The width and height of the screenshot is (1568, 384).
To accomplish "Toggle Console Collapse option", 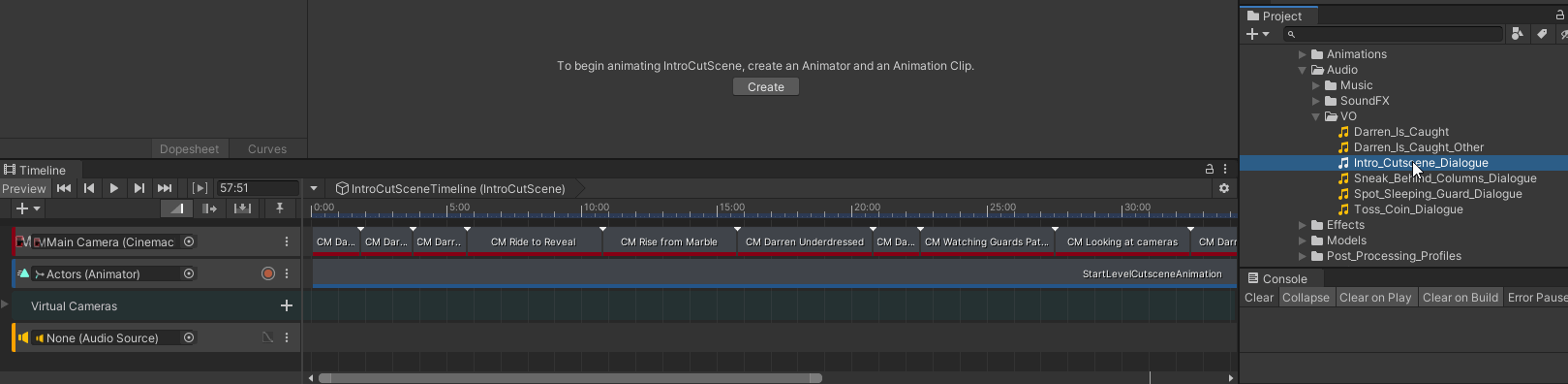I will [x=1306, y=298].
